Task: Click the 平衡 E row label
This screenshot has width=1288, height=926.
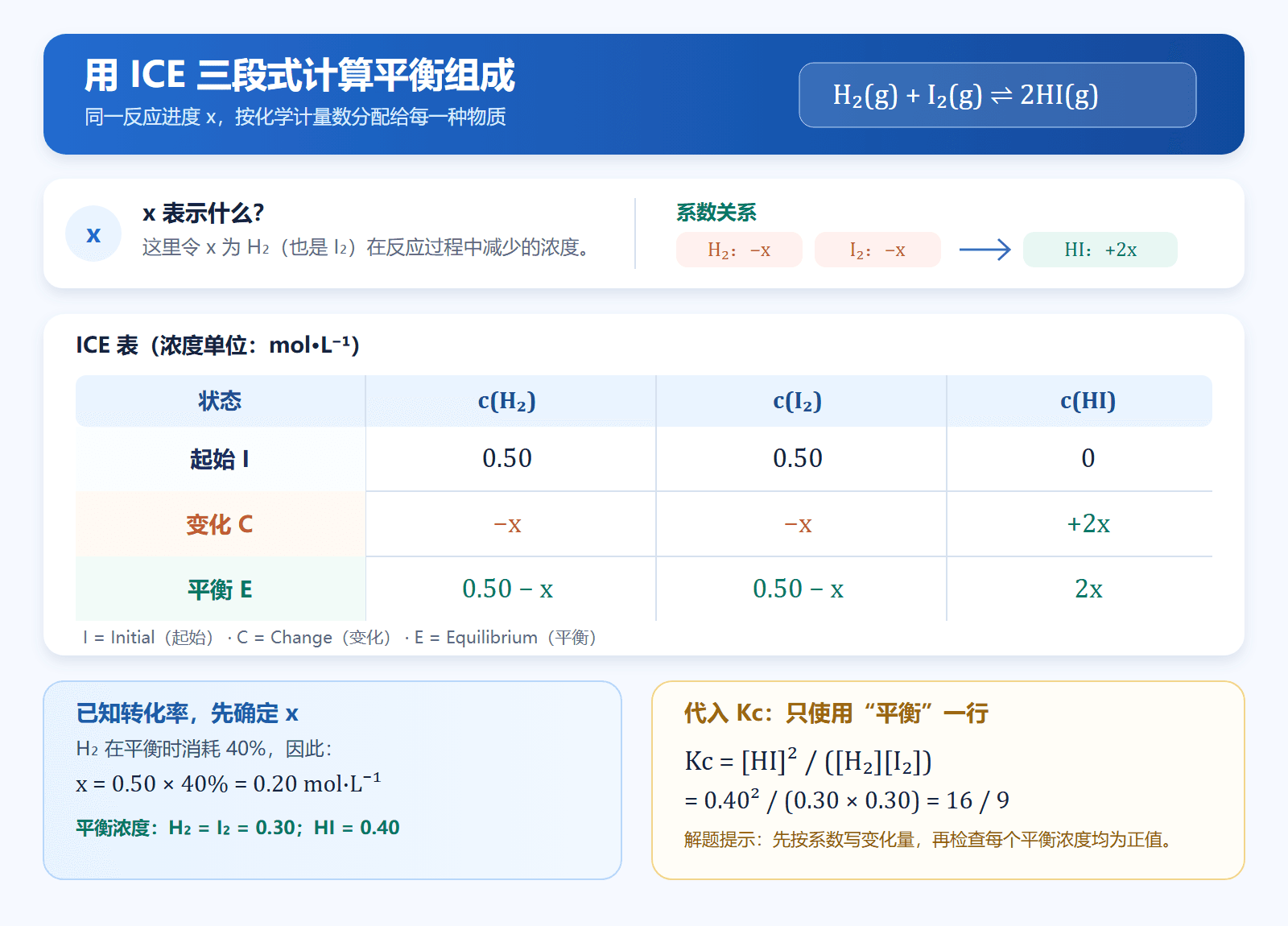Action: click(x=221, y=589)
